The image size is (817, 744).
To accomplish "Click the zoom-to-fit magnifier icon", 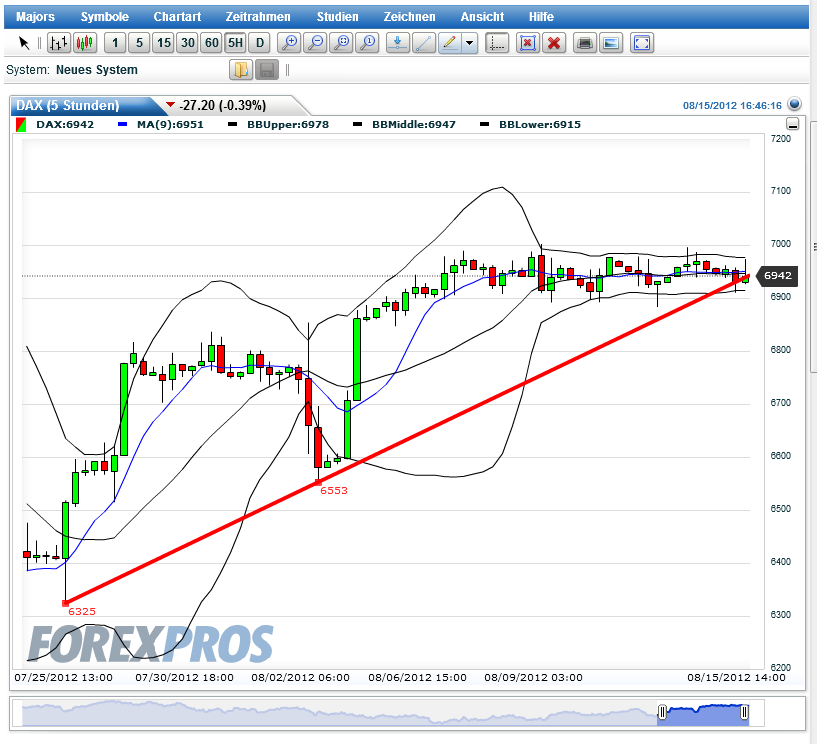I will [x=341, y=43].
